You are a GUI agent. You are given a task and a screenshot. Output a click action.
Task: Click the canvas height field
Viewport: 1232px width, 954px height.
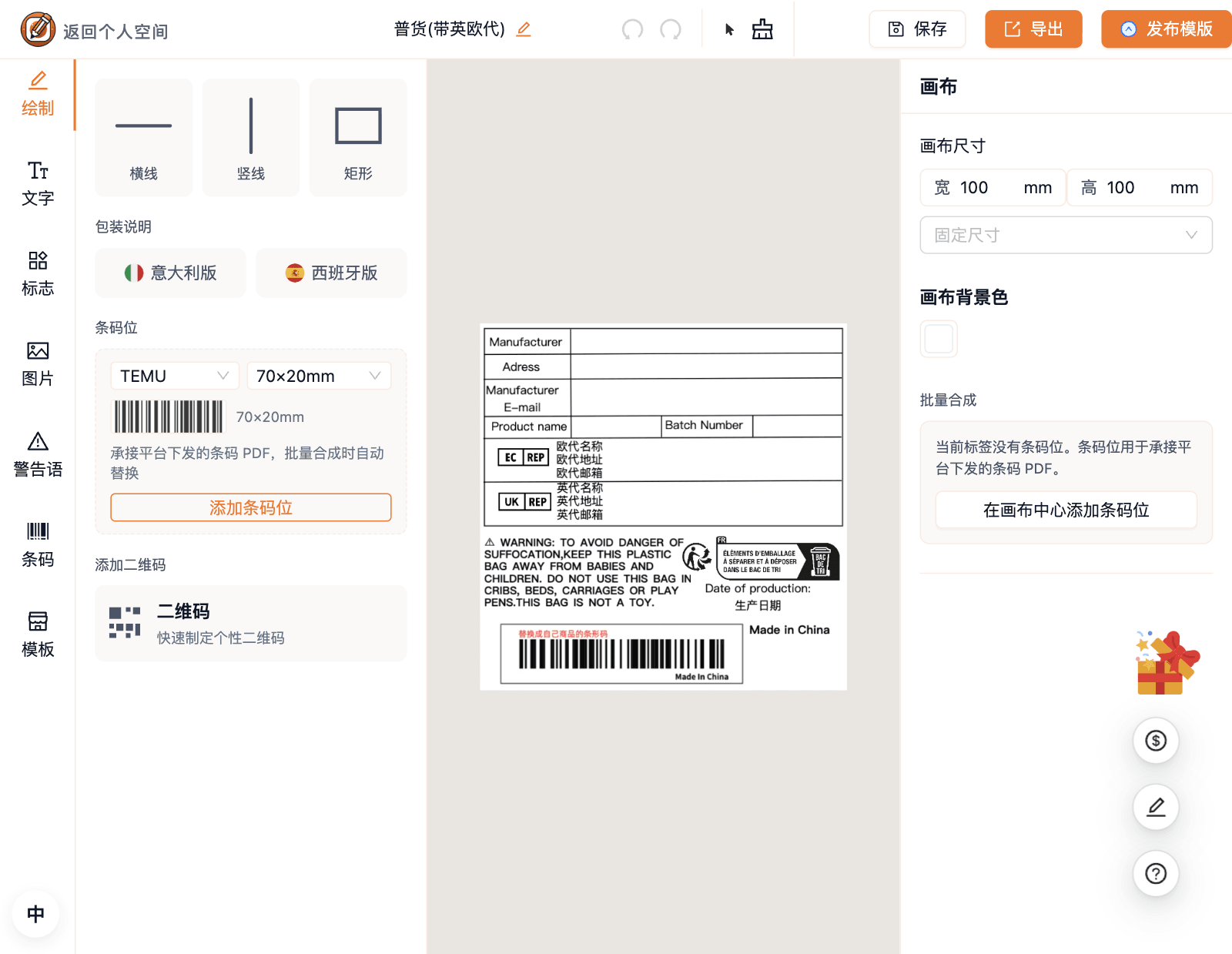pos(1140,187)
